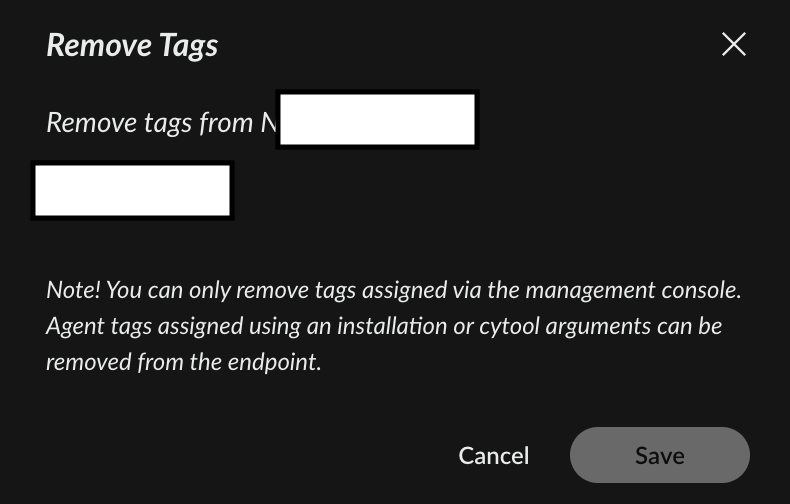Screen dimensions: 790x504
Task: Click the letter N before the white box
Action: 268,123
